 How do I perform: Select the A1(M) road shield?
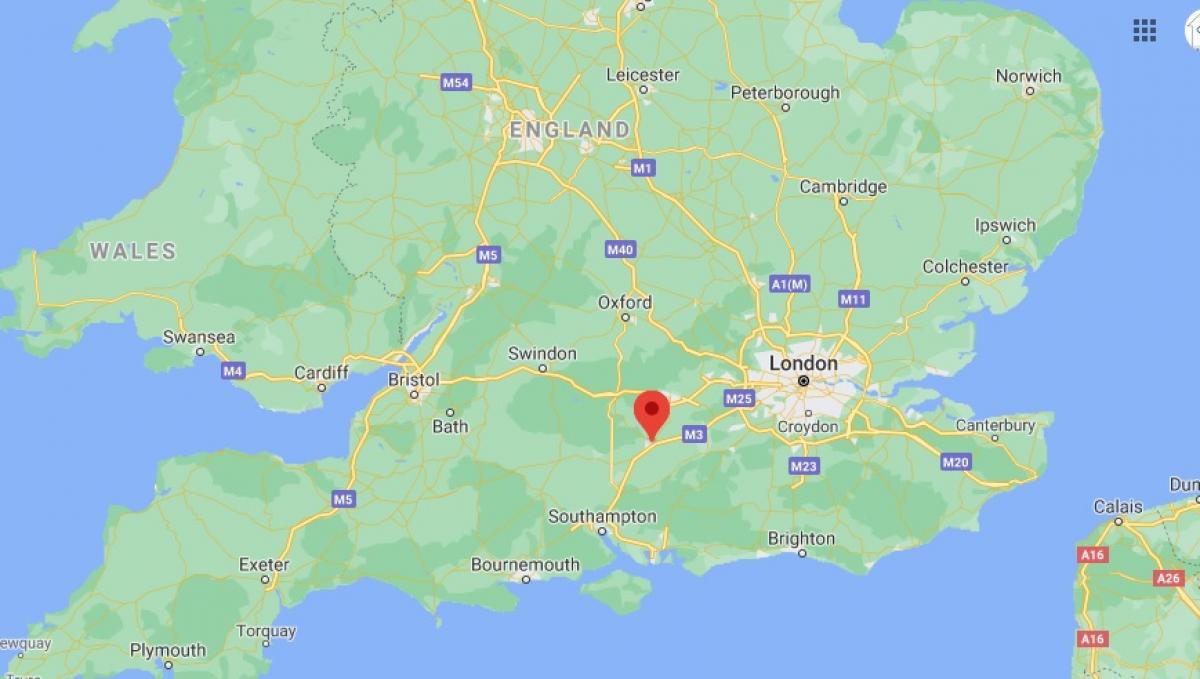[x=789, y=285]
